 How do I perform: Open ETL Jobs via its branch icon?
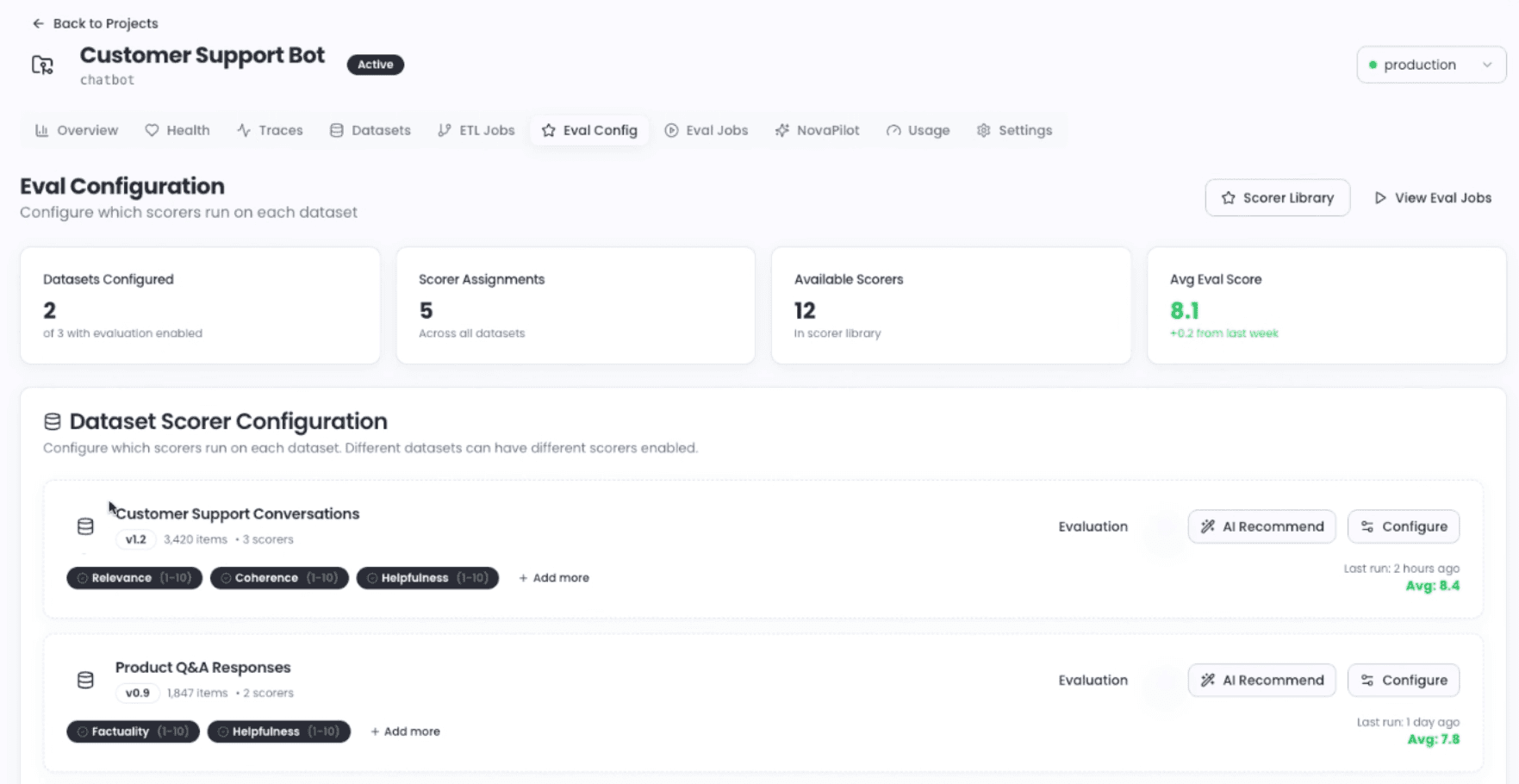click(445, 130)
